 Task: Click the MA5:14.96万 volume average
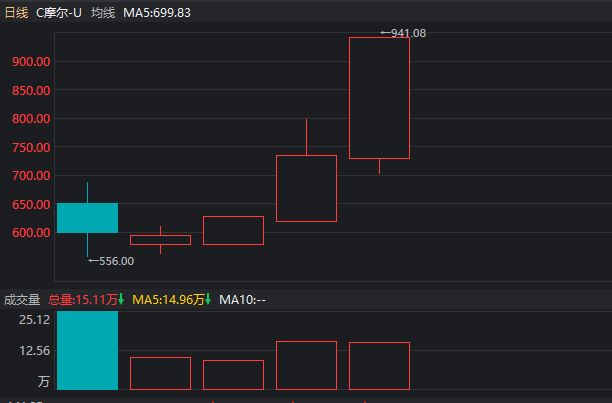click(x=167, y=299)
